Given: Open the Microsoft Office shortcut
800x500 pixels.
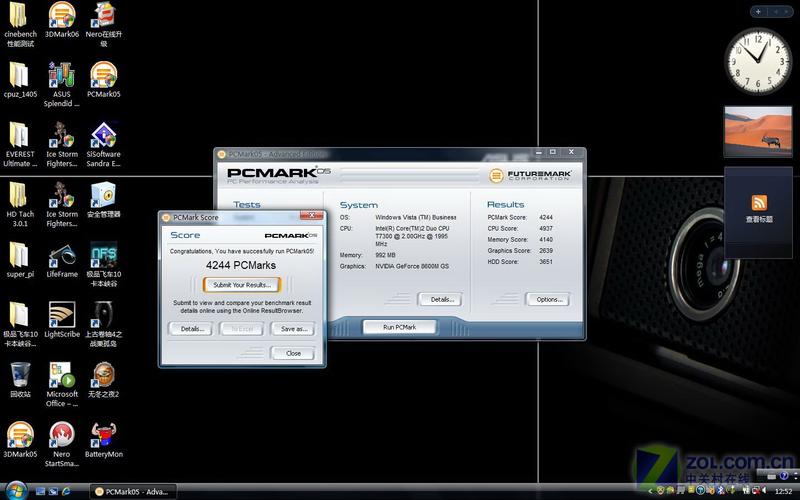Looking at the screenshot, I should coord(62,384).
